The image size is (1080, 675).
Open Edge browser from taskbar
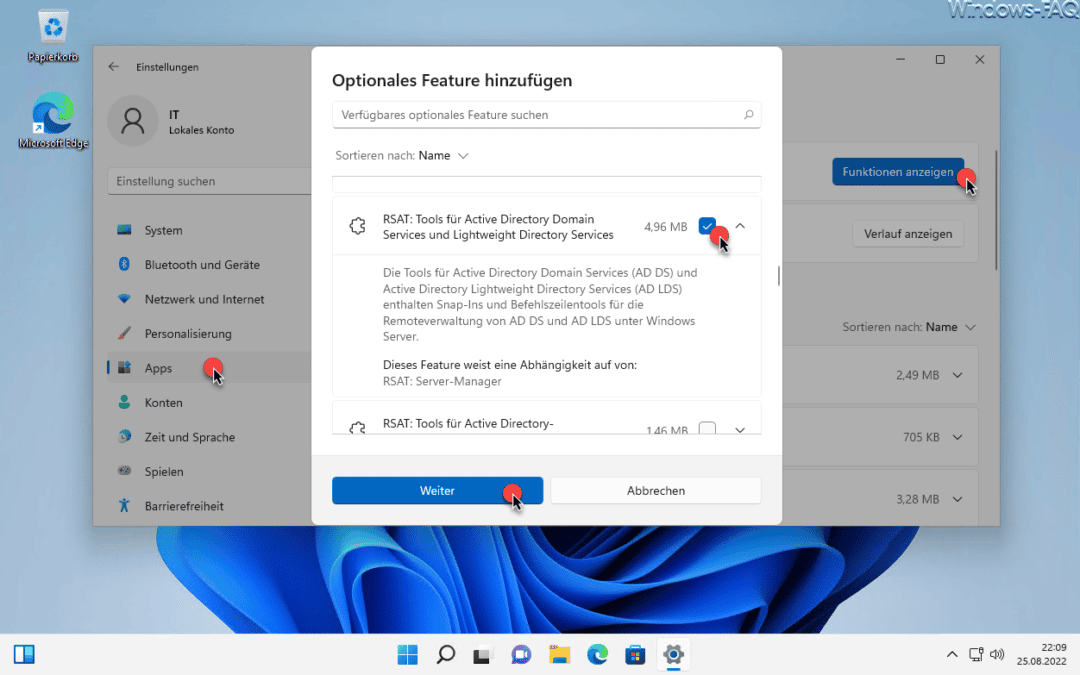(597, 654)
